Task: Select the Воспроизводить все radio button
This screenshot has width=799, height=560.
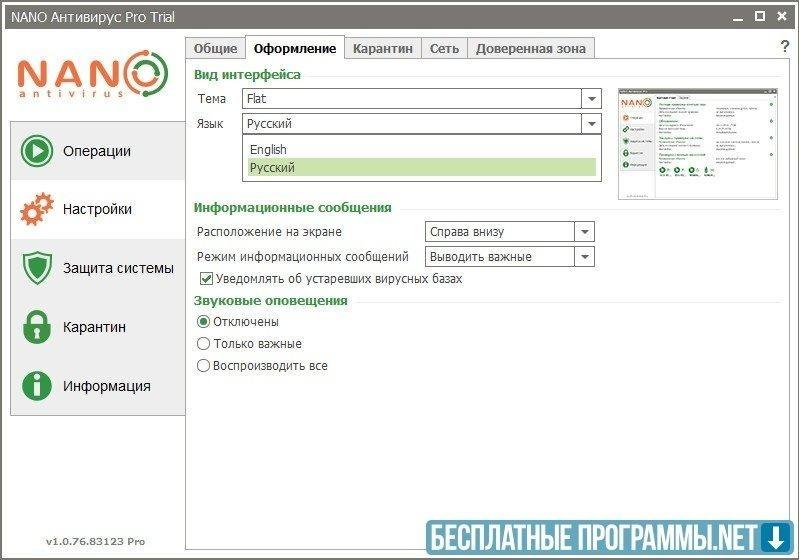Action: [204, 366]
